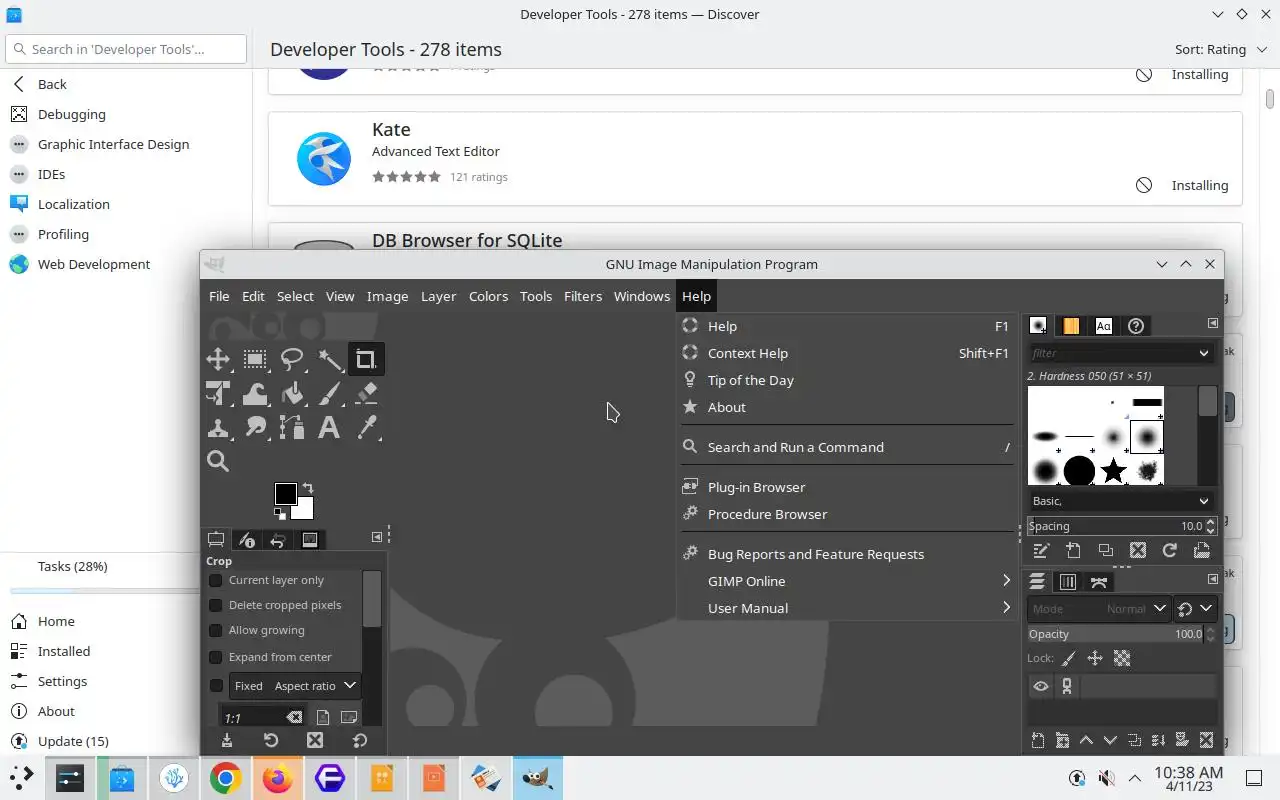
Task: Select the Zoom magnifier tool
Action: pyautogui.click(x=218, y=461)
